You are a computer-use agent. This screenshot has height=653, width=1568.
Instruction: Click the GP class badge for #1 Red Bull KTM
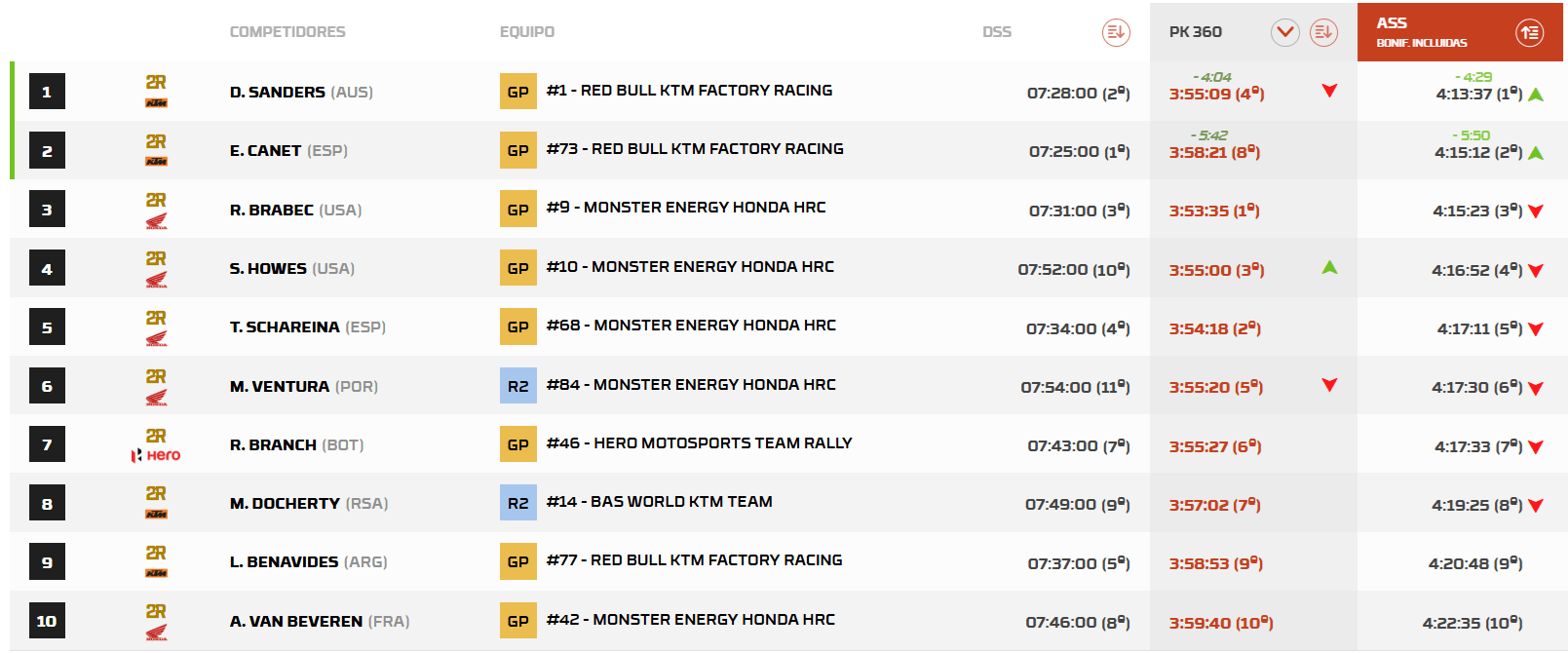(x=518, y=92)
